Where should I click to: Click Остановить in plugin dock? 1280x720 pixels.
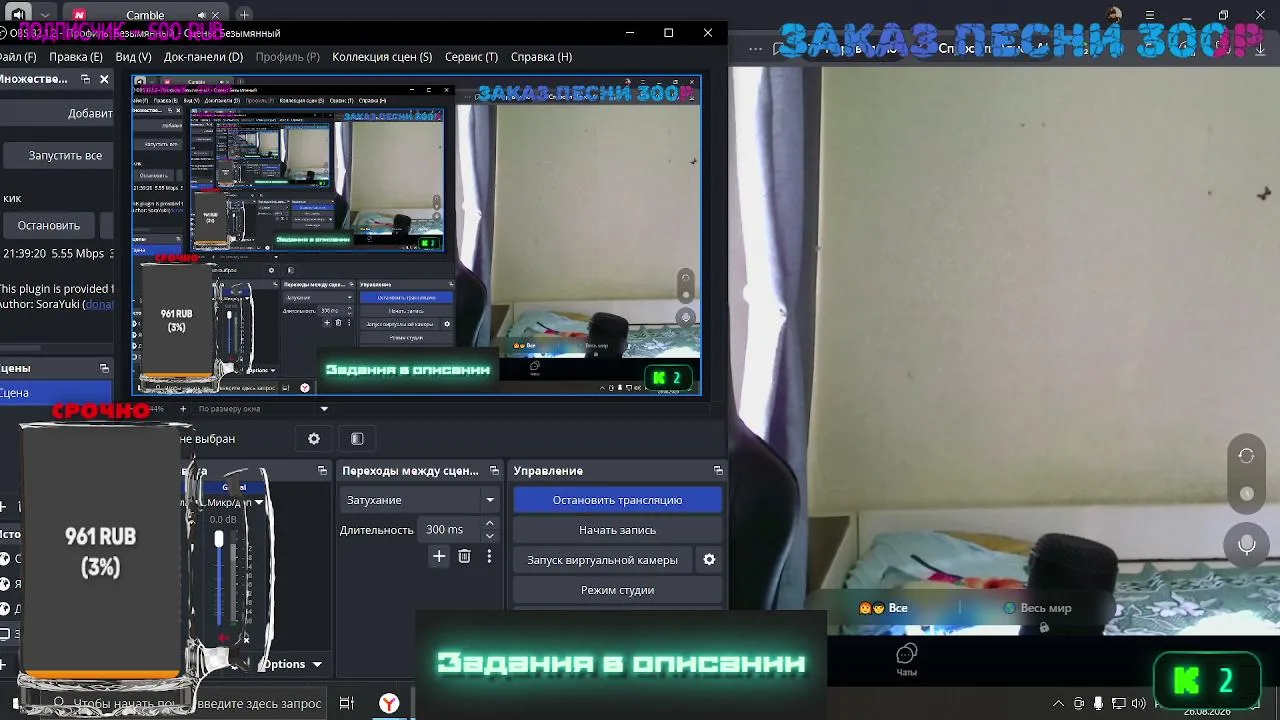coord(48,225)
